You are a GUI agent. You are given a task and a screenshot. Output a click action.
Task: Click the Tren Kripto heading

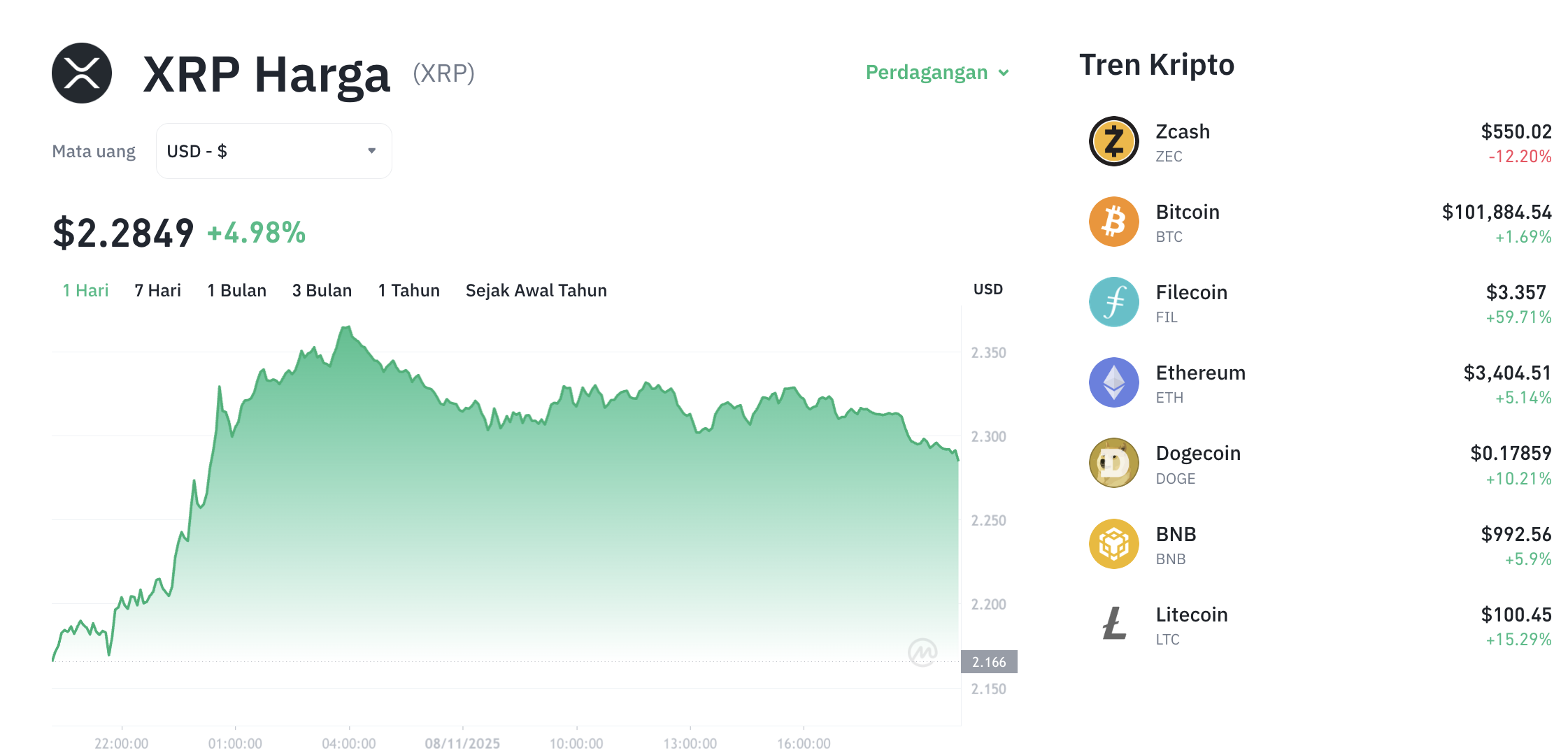pyautogui.click(x=1157, y=64)
